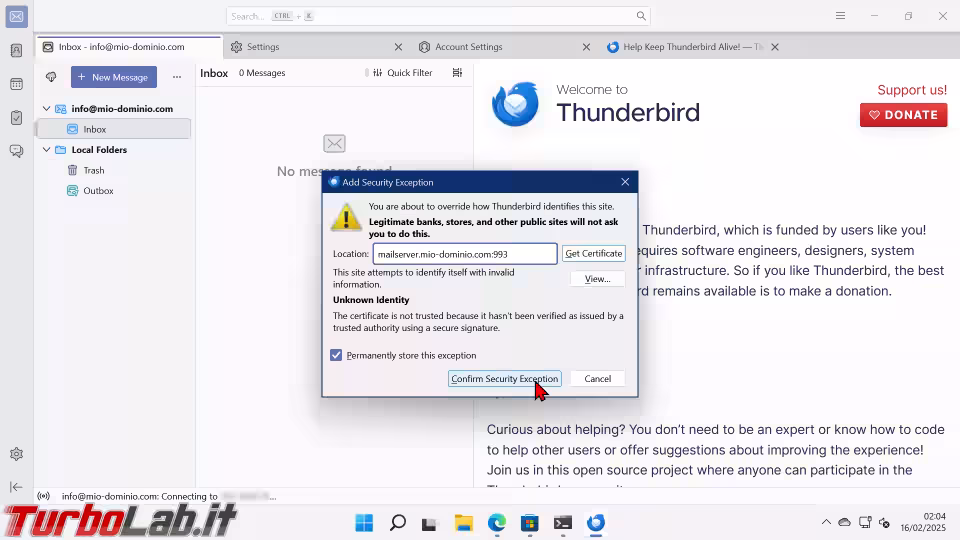Screen dimensions: 960x540
Task: Click the Thunderbird logo in welcome page
Action: 516,104
